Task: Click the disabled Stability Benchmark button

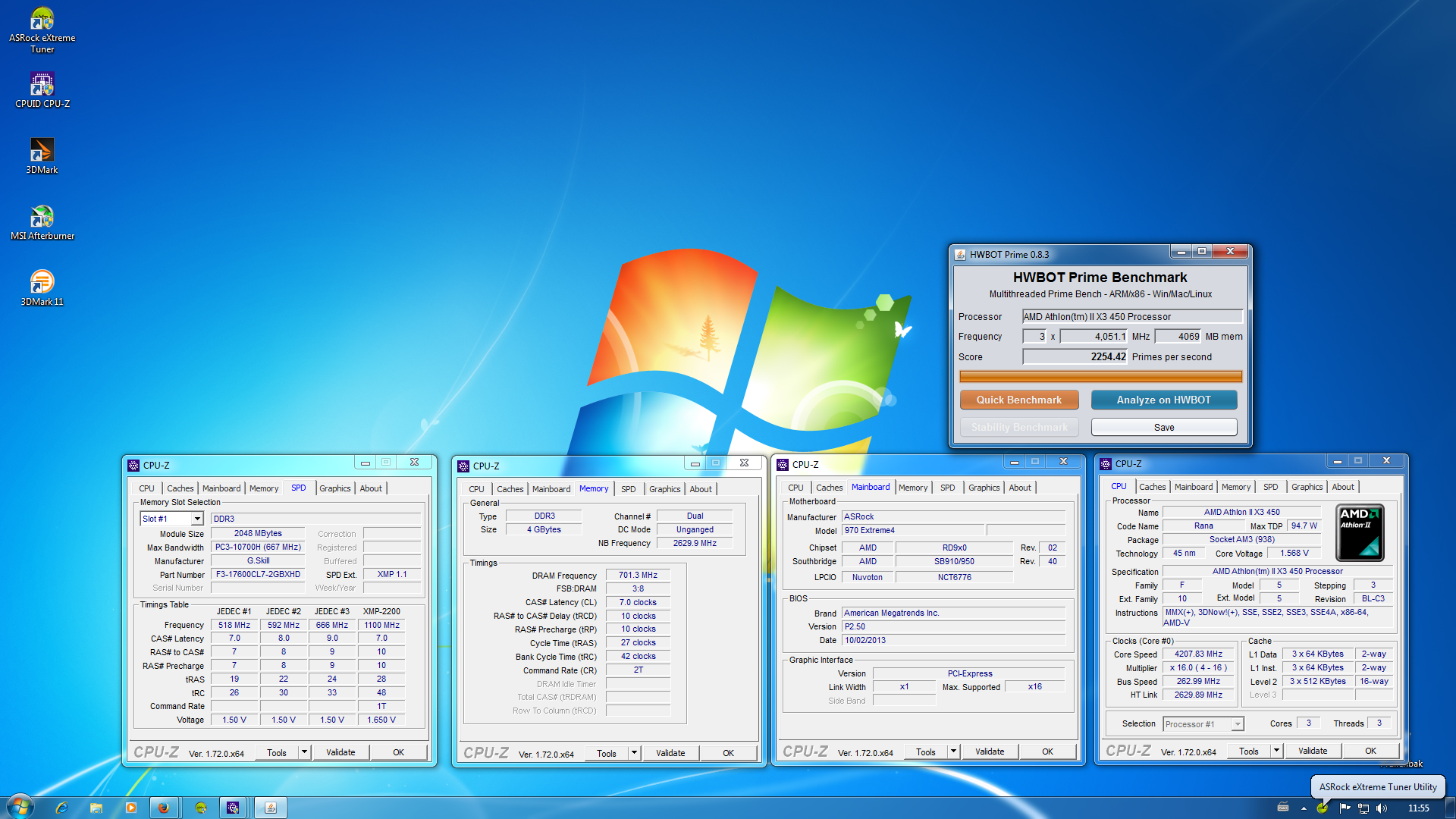Action: coord(1018,428)
